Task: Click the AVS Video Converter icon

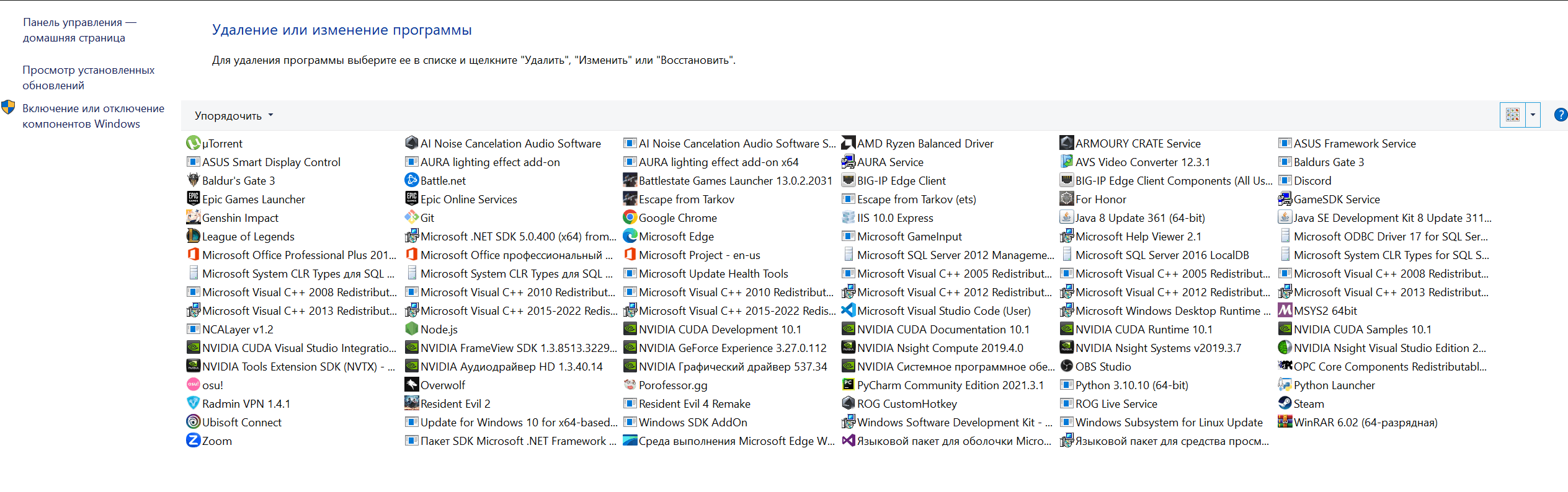Action: 1067,162
